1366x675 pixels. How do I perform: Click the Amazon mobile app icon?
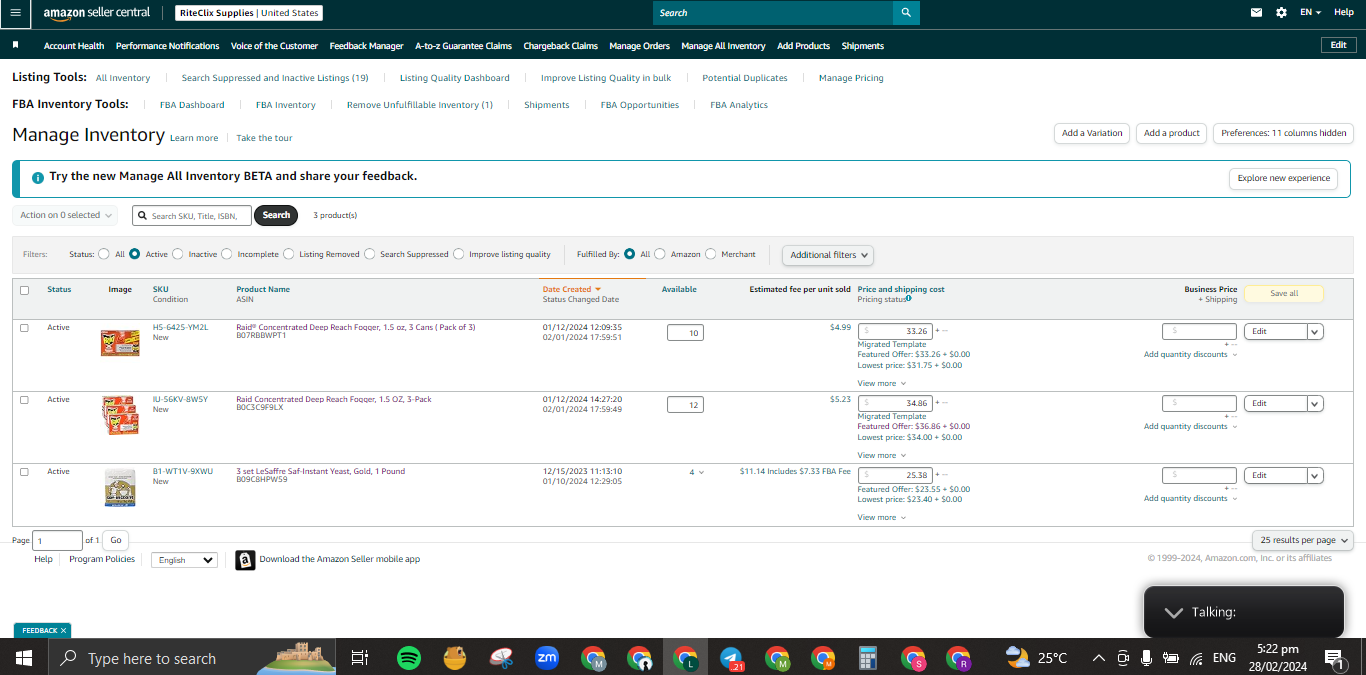[245, 560]
